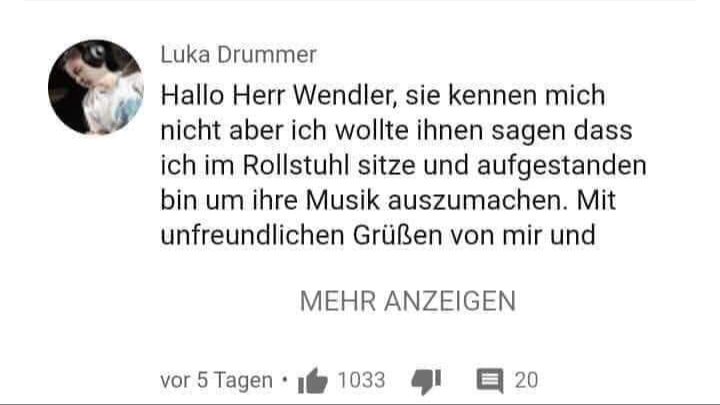
Task: Click the 'Hallo Herr Wendler' first line
Action: pos(383,96)
